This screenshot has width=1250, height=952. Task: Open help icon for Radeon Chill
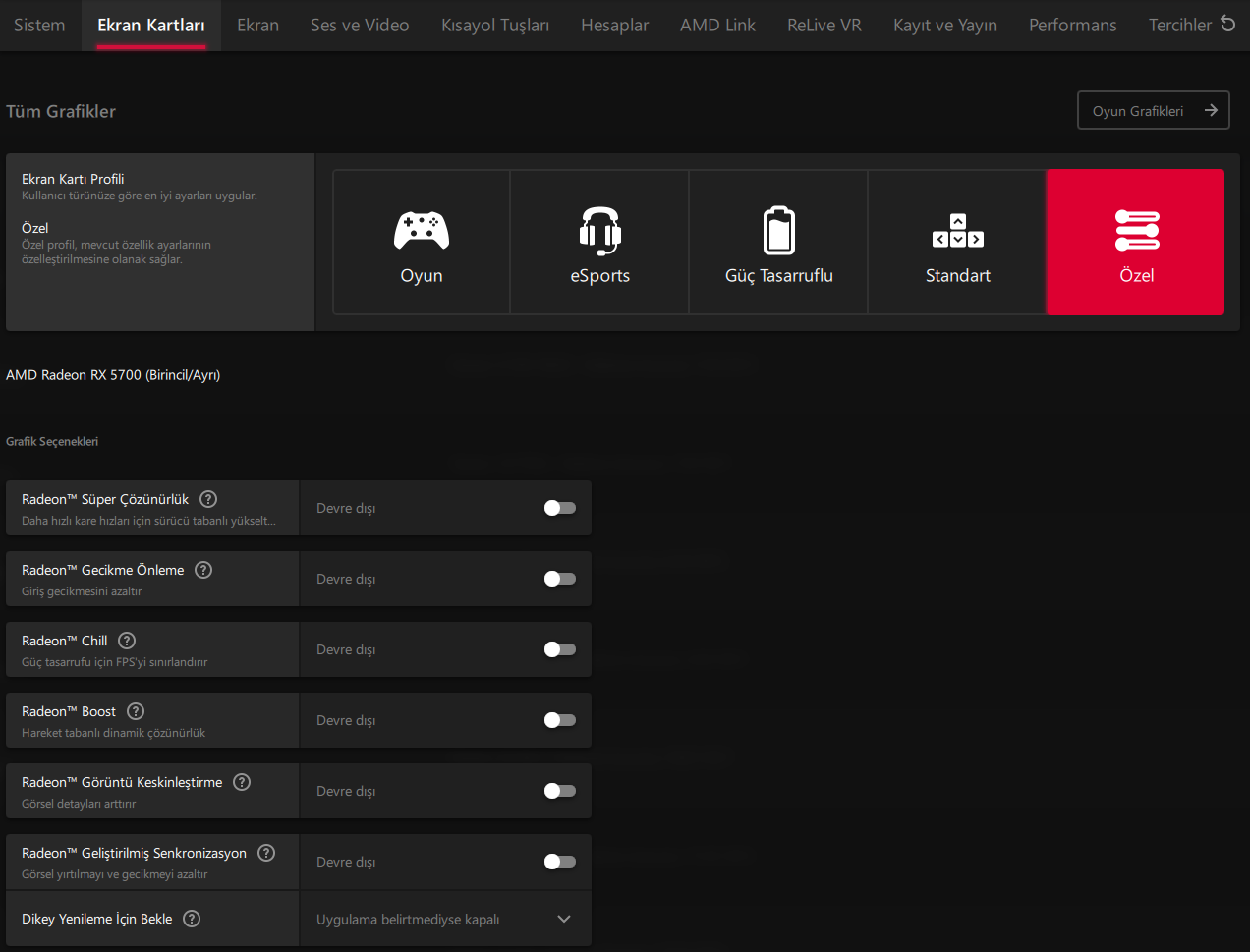(x=127, y=641)
